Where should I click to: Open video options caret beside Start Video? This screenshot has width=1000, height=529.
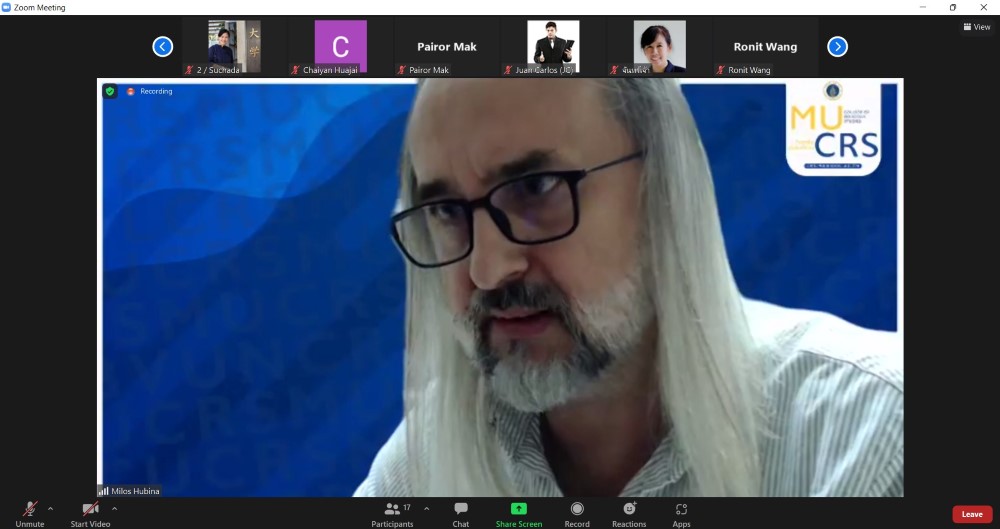tap(114, 508)
